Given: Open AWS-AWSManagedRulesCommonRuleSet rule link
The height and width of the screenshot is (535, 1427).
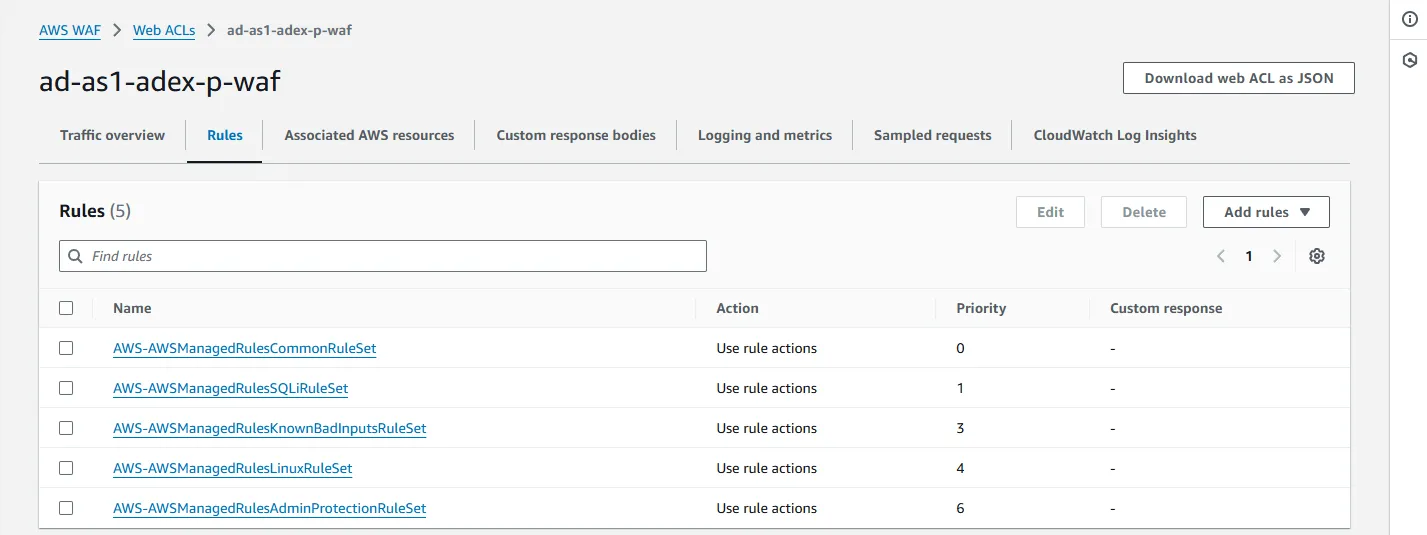Looking at the screenshot, I should click(x=244, y=348).
